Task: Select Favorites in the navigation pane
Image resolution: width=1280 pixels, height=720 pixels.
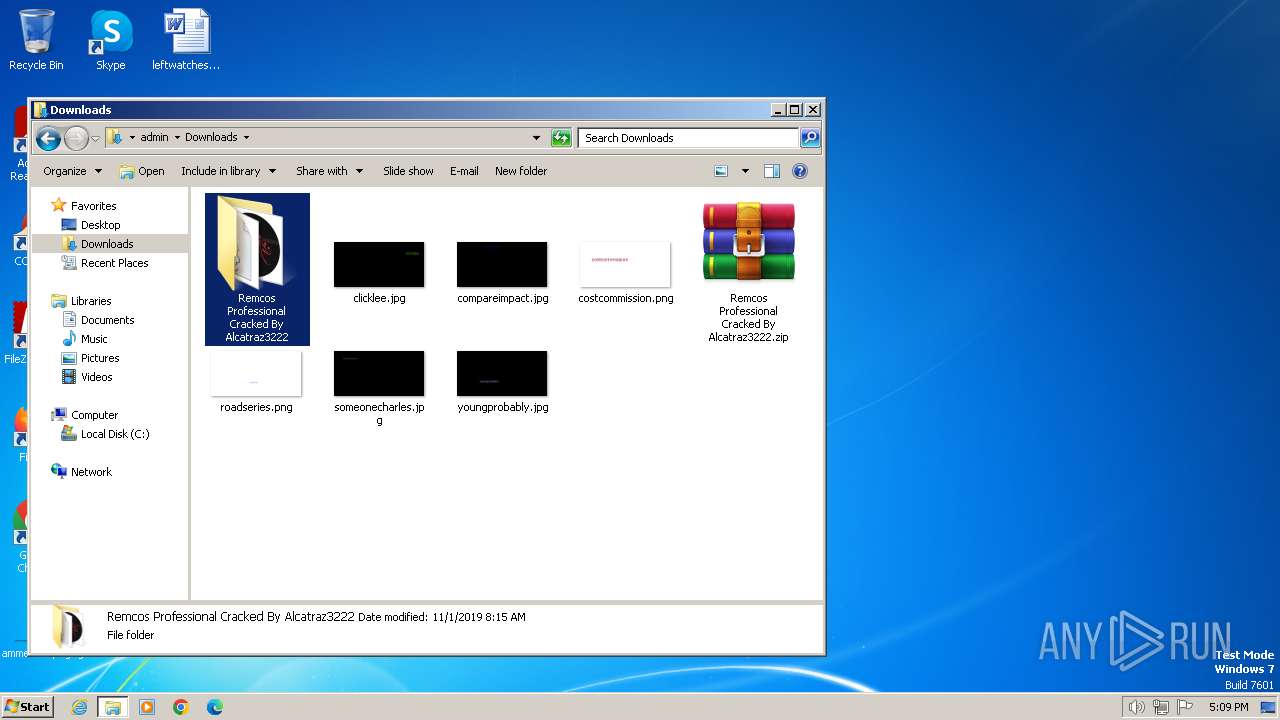Action: 93,206
